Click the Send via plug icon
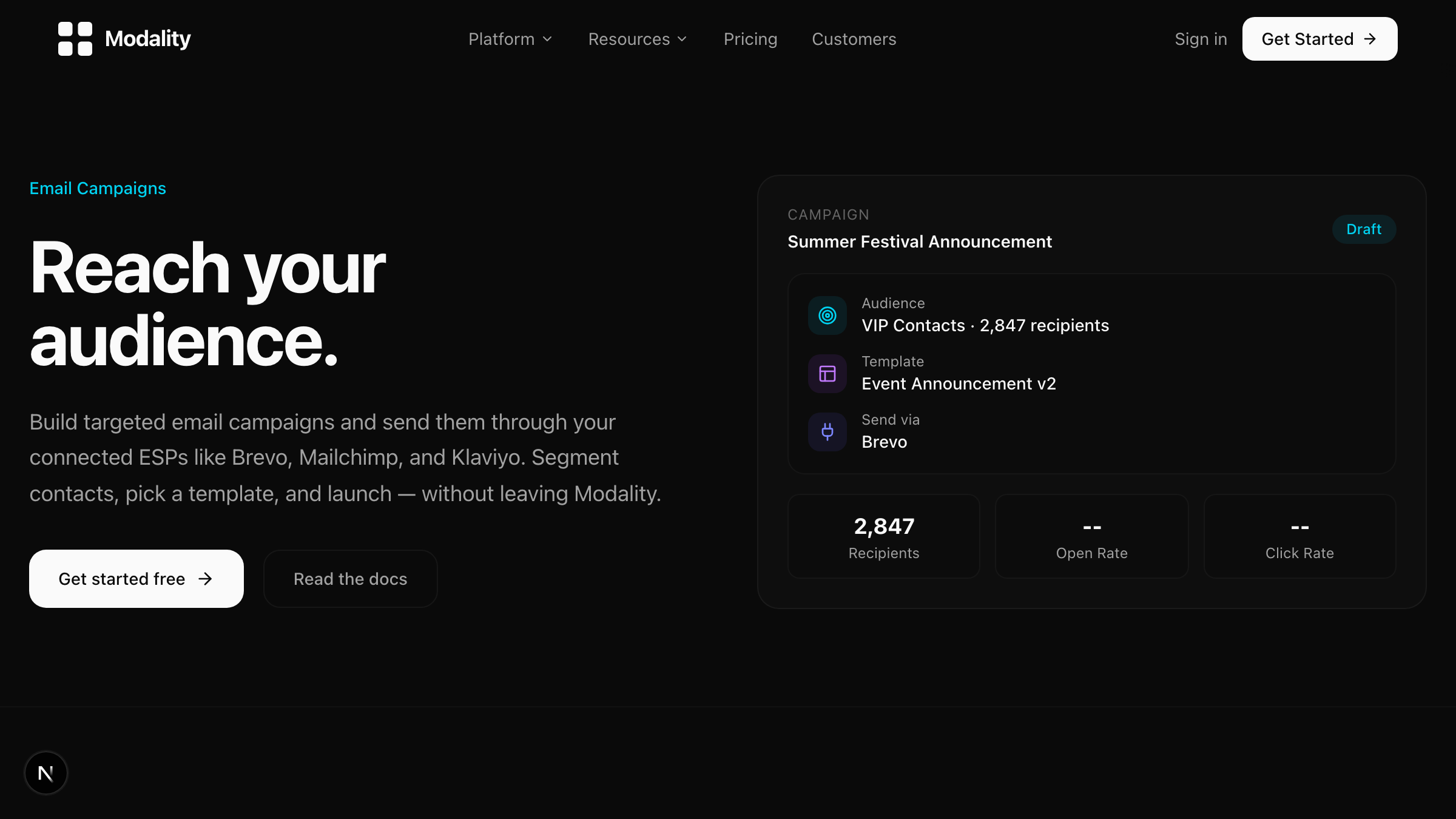The image size is (1456, 819). pos(827,432)
